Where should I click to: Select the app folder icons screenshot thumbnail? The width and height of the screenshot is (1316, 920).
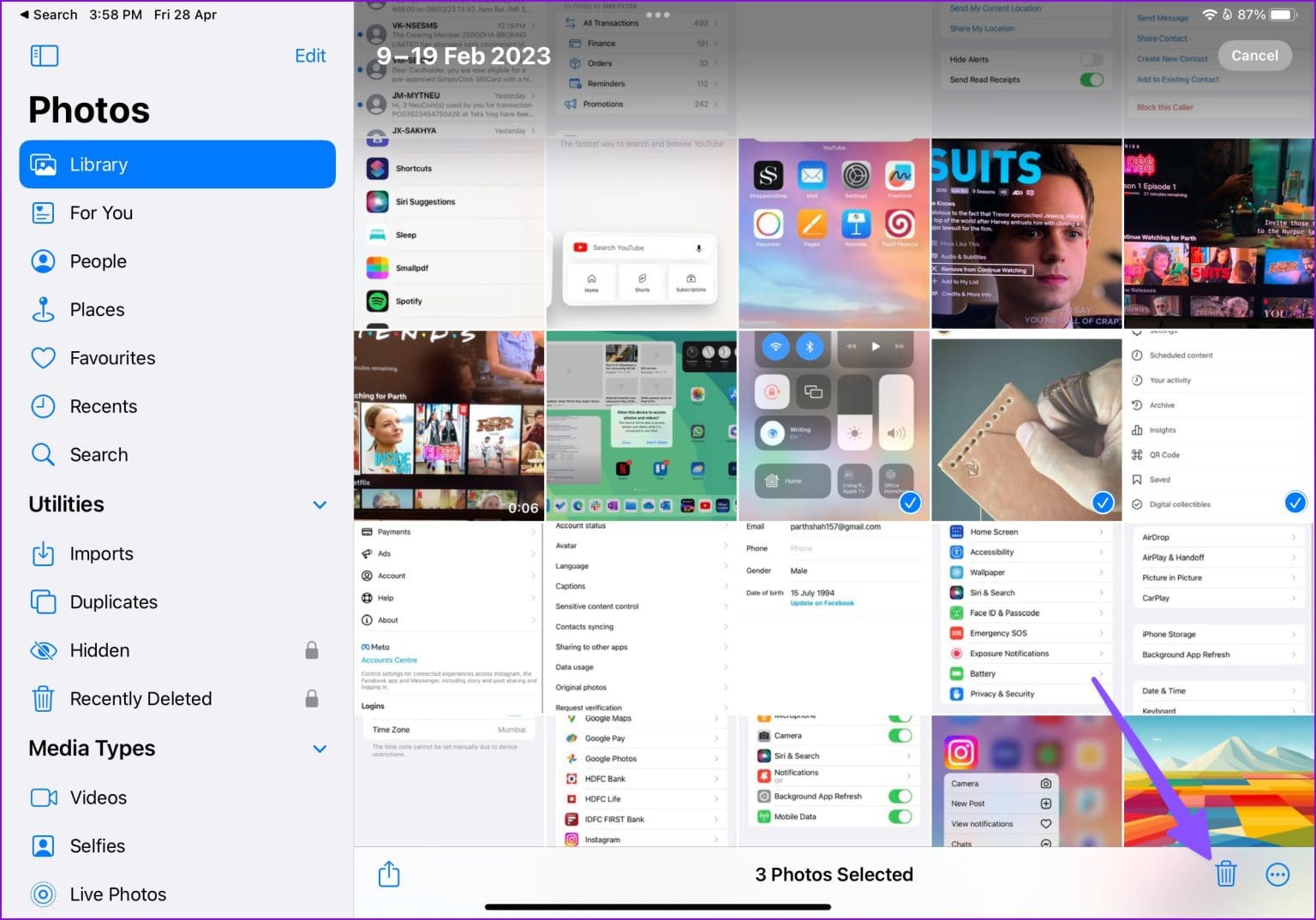point(834,233)
